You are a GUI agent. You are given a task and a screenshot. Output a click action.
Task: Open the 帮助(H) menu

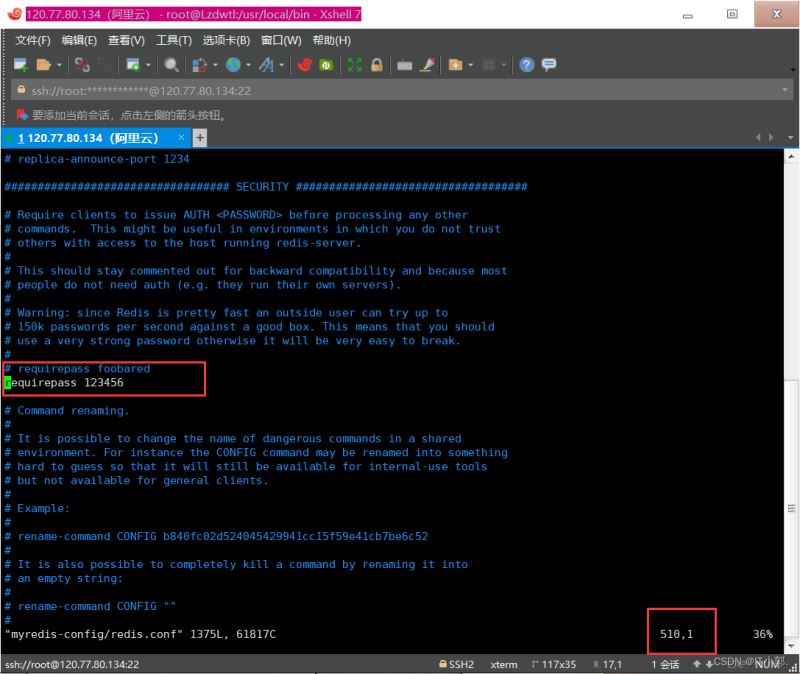332,40
